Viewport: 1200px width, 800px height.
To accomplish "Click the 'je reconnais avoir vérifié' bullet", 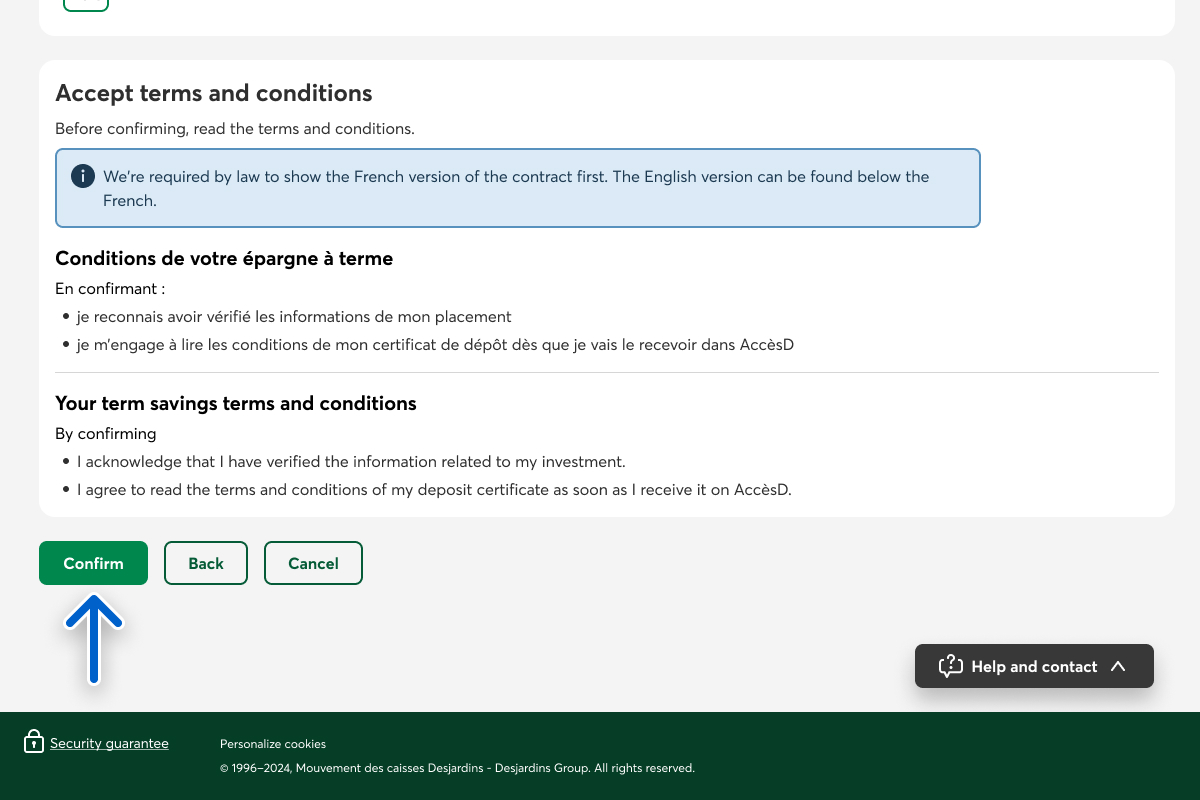I will [293, 316].
